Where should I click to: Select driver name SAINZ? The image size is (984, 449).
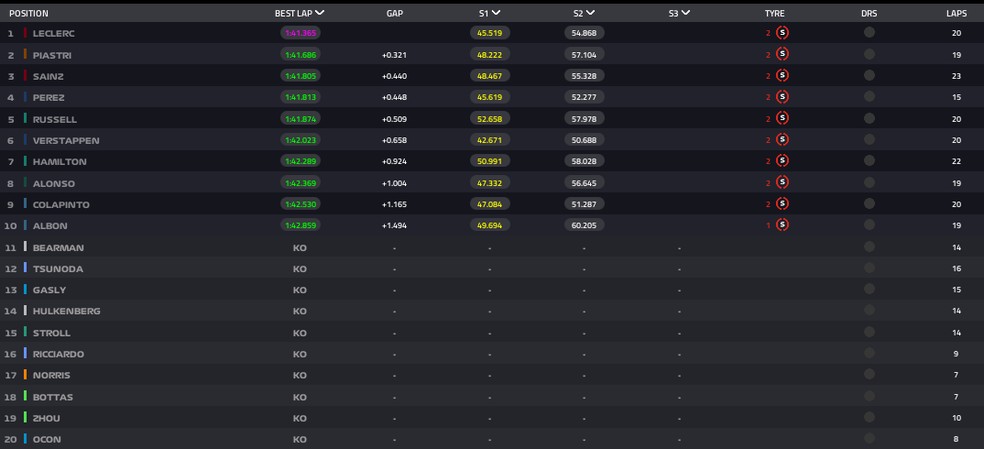(47, 76)
